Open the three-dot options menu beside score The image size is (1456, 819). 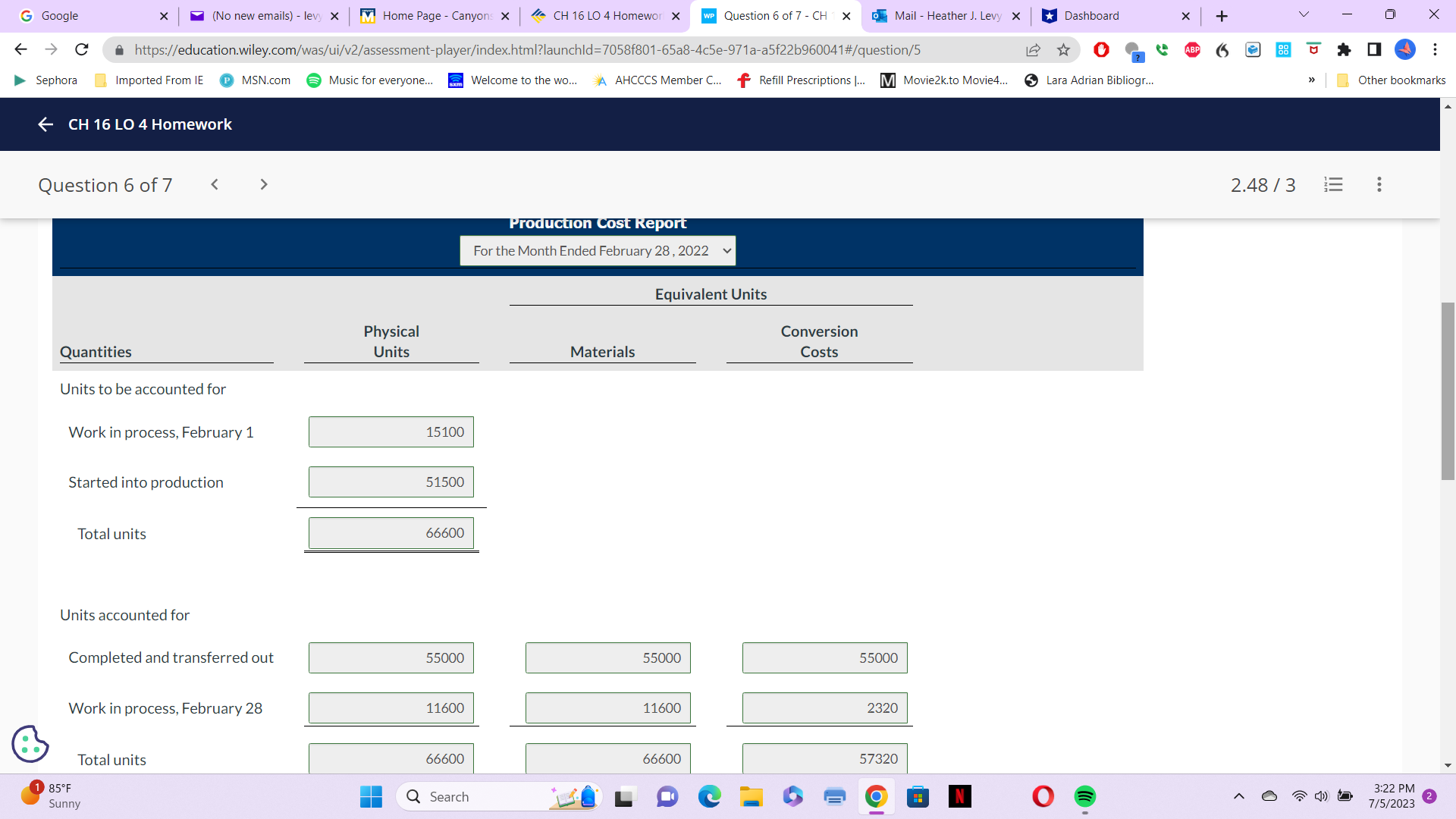point(1379,184)
